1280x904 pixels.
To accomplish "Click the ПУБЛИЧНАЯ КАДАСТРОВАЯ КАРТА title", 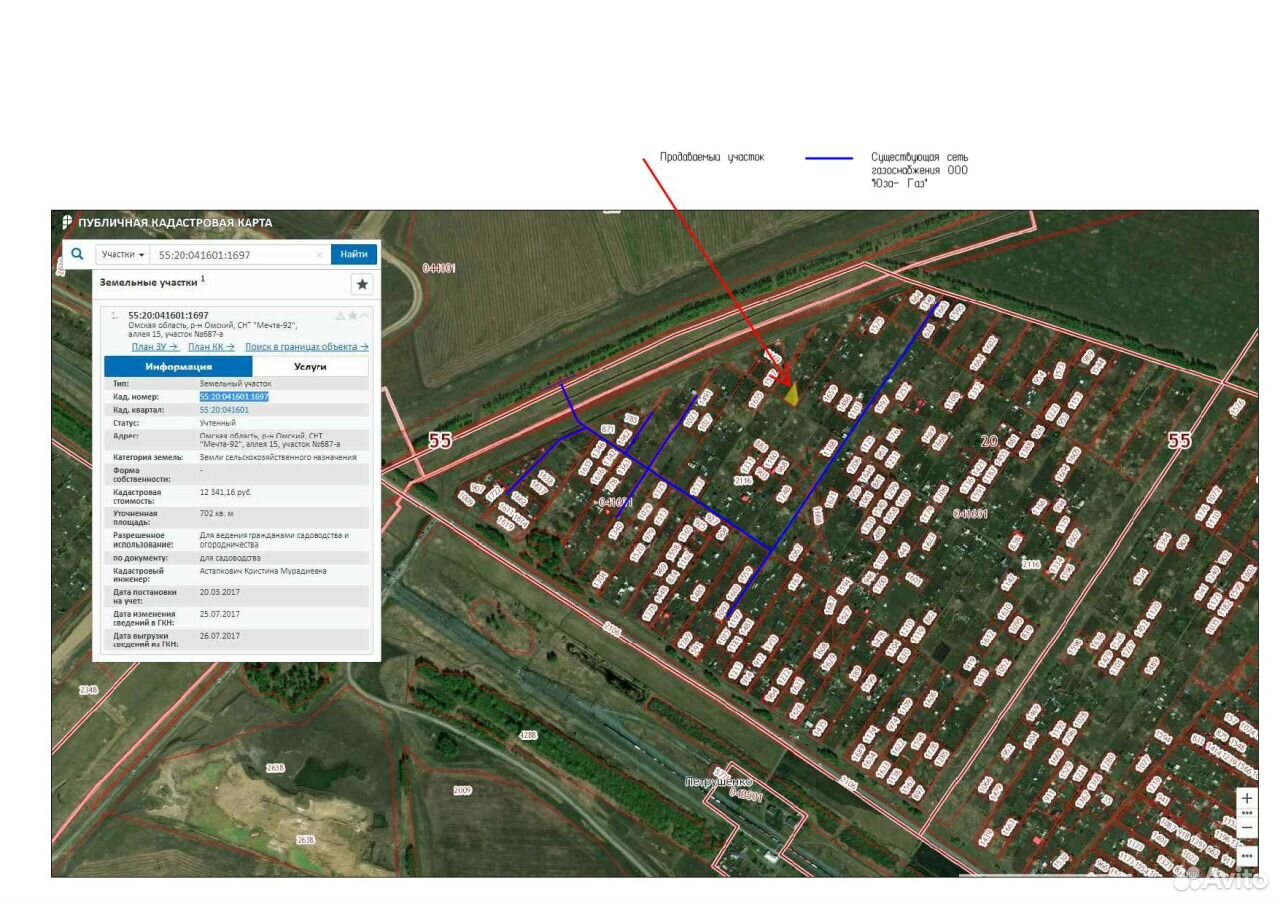I will click(x=175, y=223).
